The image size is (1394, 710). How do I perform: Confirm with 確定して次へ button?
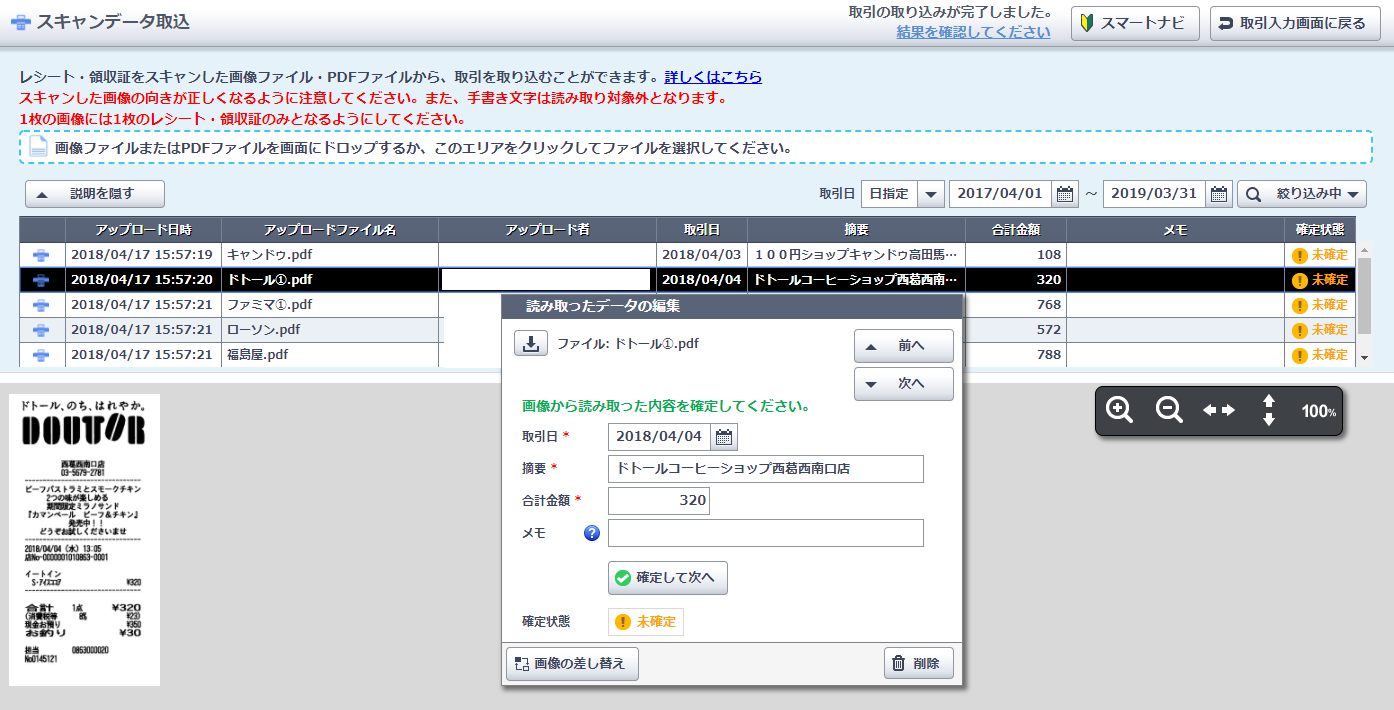pos(668,578)
